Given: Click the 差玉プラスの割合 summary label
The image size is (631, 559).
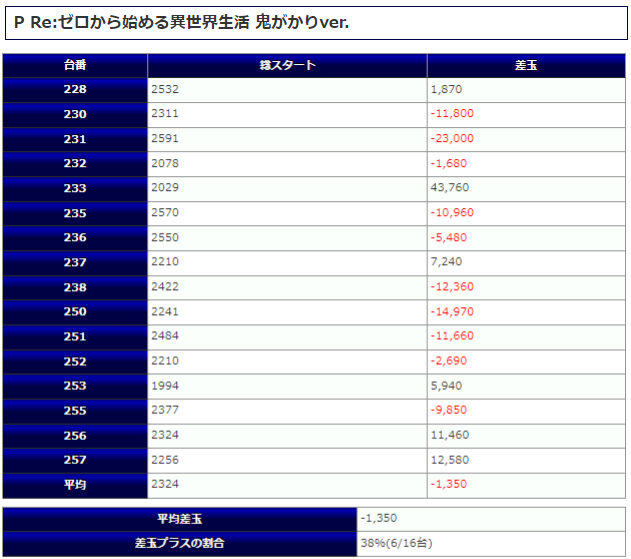Looking at the screenshot, I should [x=179, y=543].
